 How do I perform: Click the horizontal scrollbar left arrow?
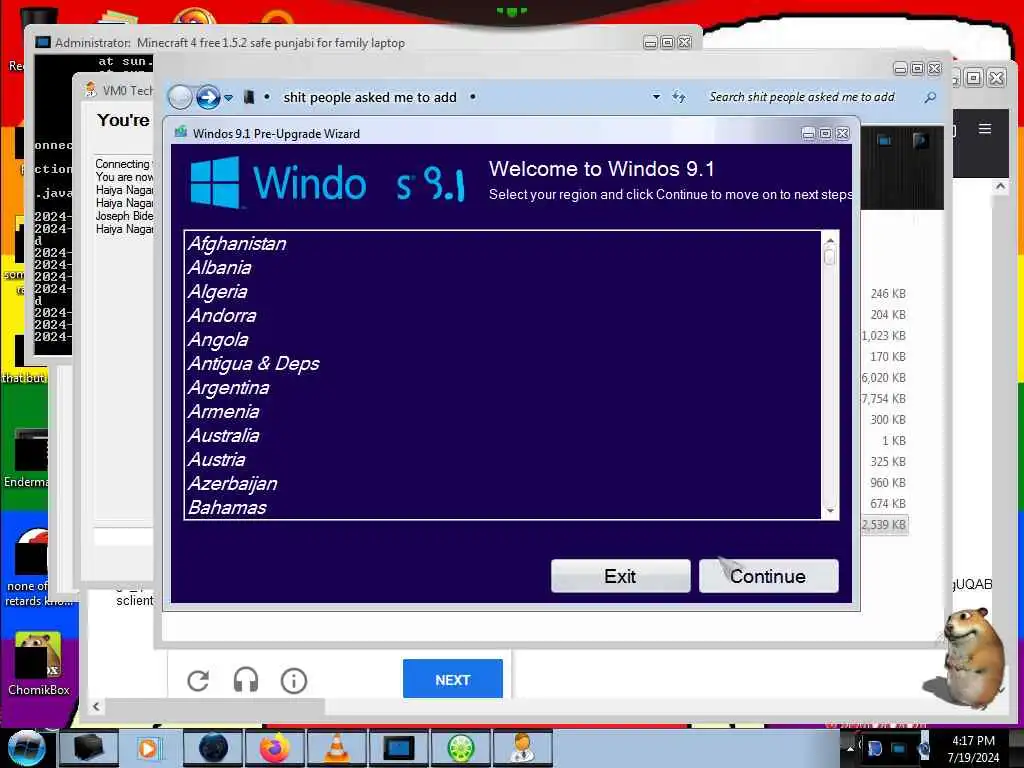(96, 706)
